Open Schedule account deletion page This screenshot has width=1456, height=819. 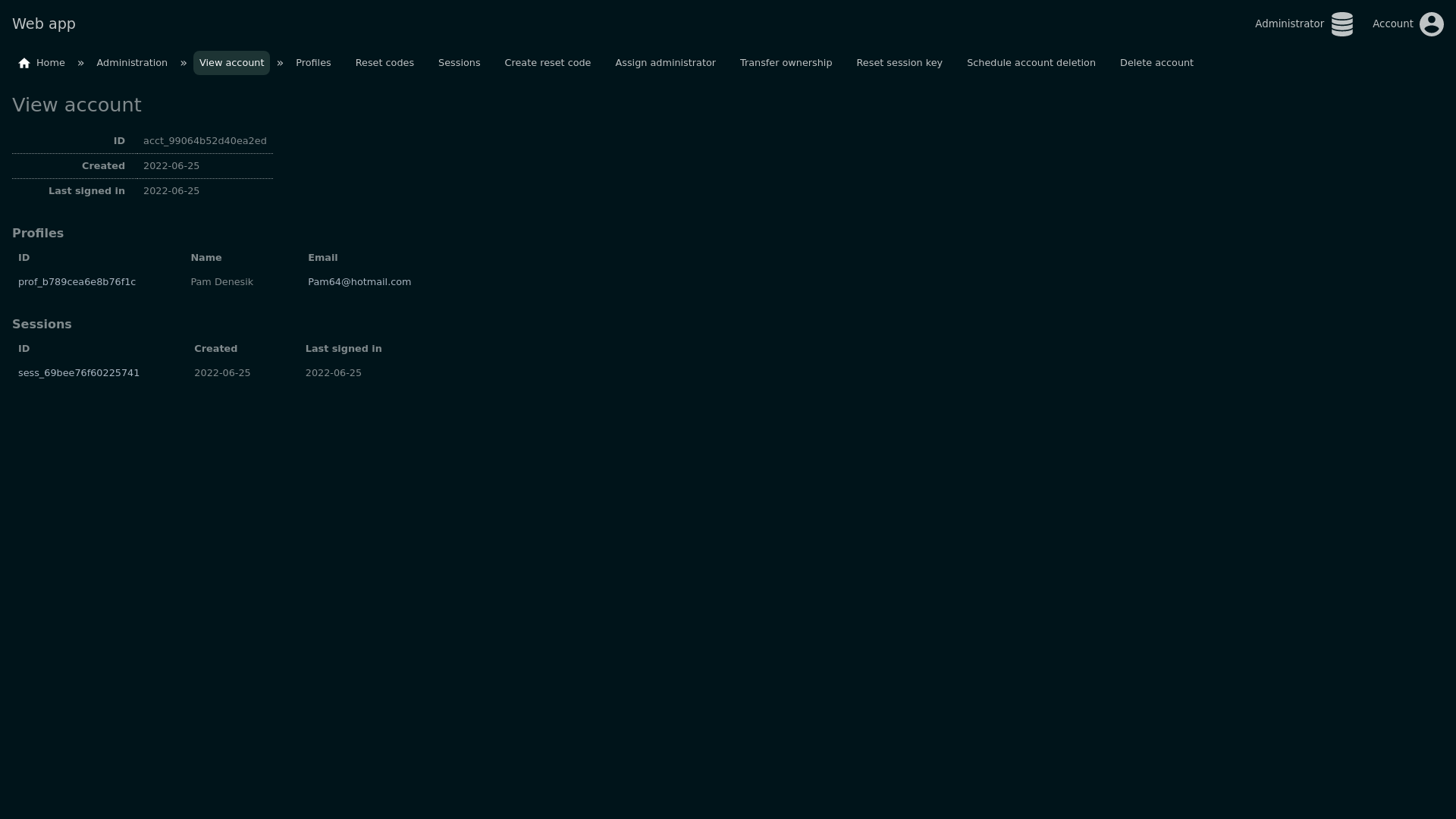point(1031,63)
